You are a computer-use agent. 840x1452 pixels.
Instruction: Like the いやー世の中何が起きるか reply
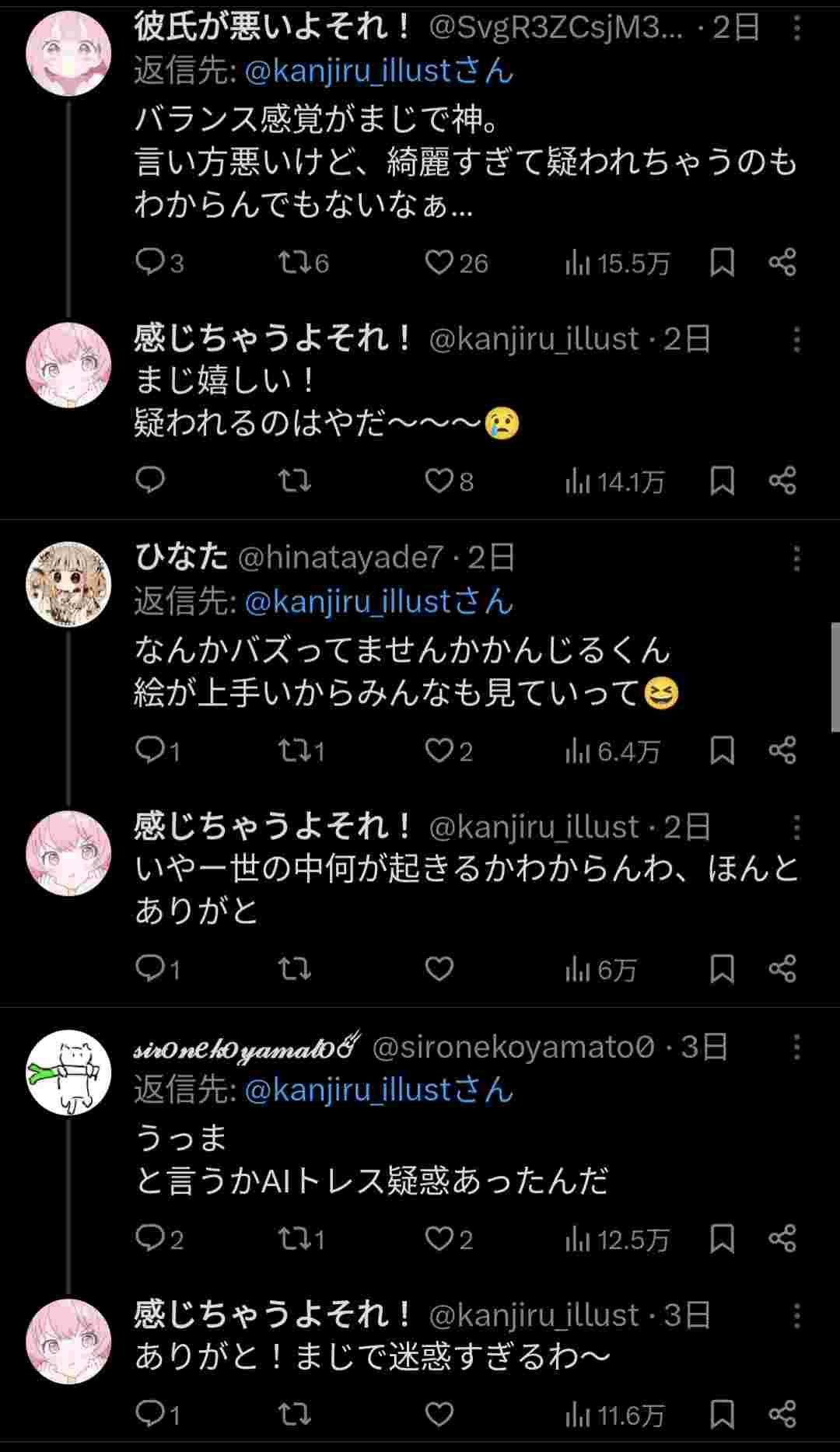pos(439,968)
